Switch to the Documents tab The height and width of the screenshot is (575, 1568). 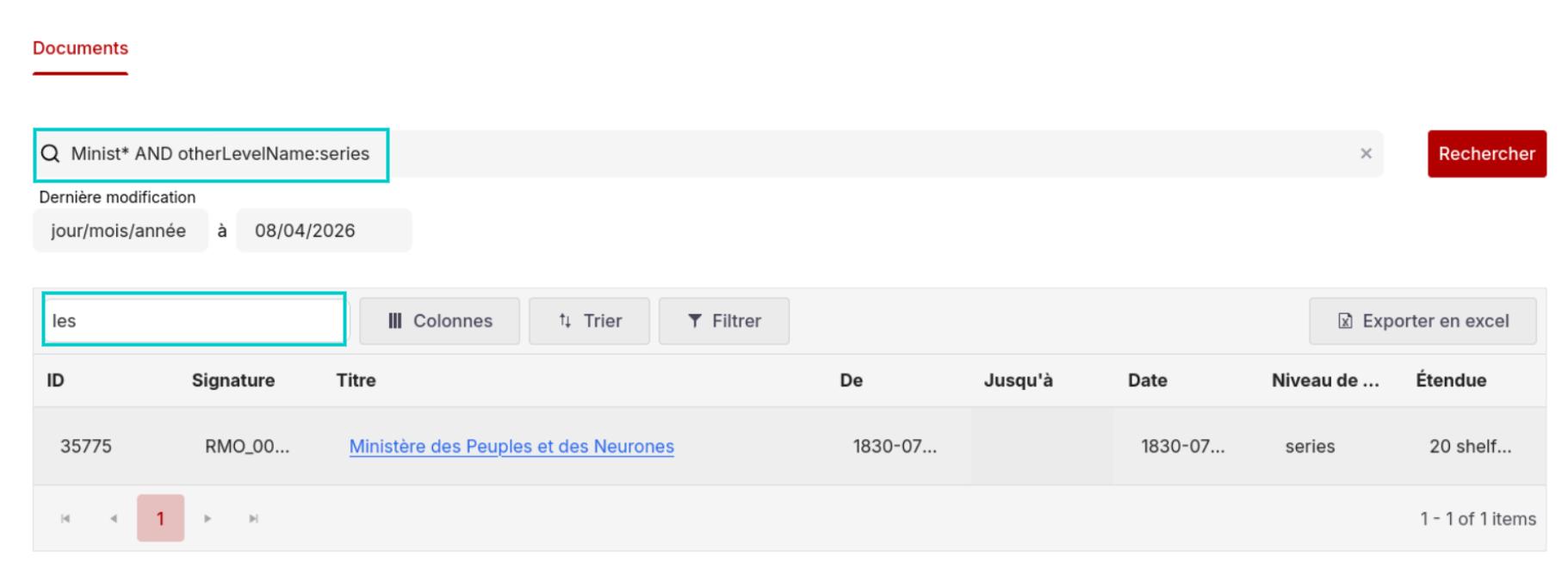pyautogui.click(x=80, y=48)
